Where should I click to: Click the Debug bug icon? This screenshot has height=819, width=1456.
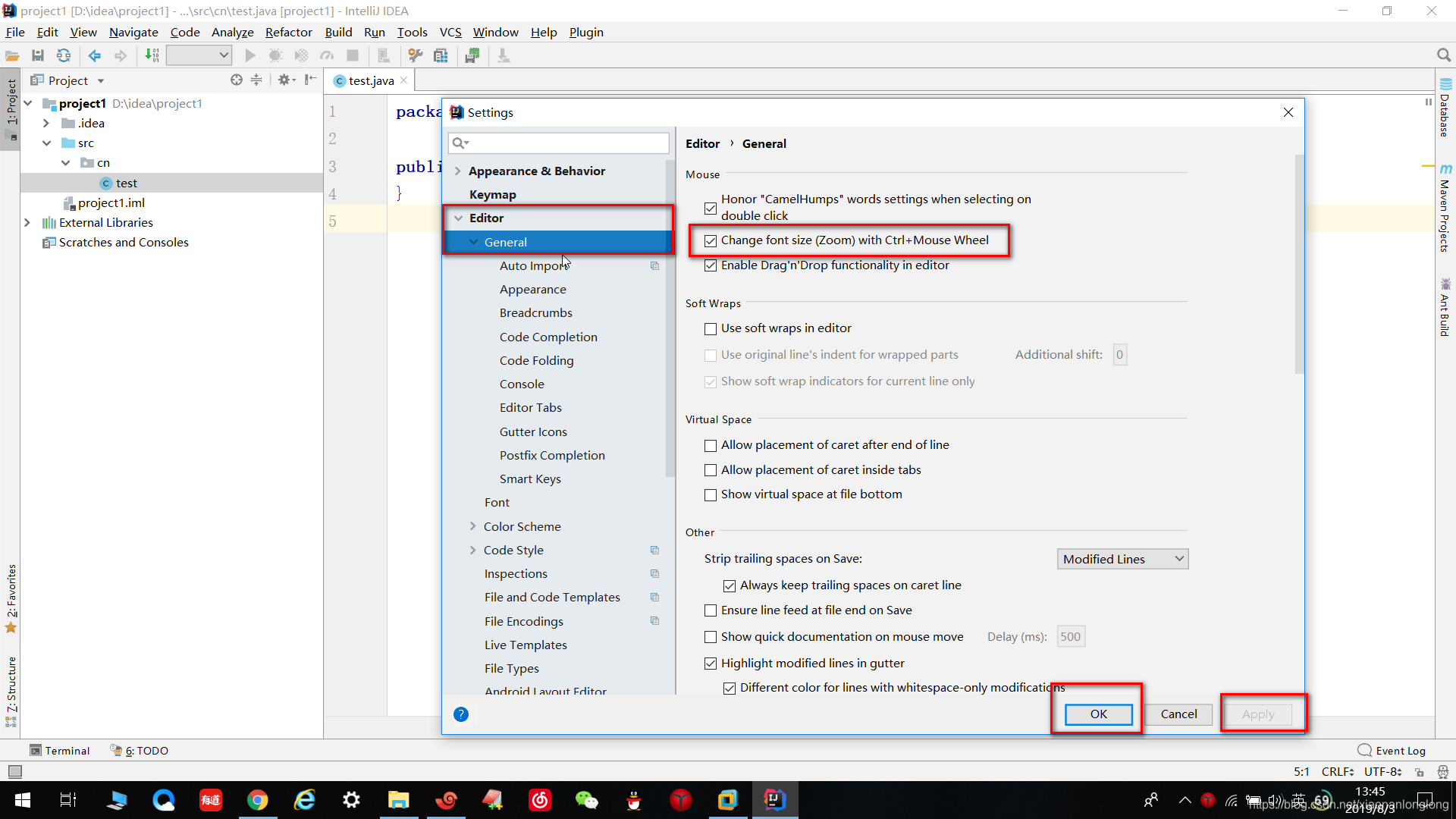click(275, 55)
